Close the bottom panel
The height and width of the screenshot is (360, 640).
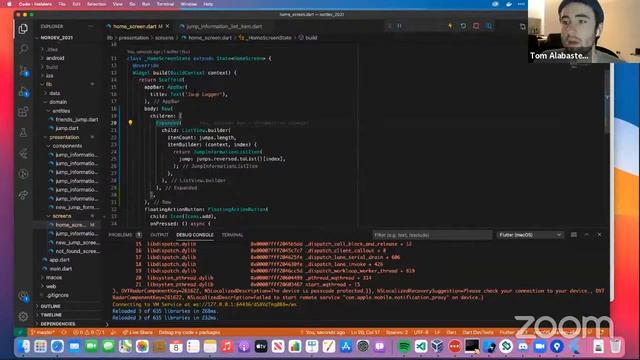[x=599, y=235]
